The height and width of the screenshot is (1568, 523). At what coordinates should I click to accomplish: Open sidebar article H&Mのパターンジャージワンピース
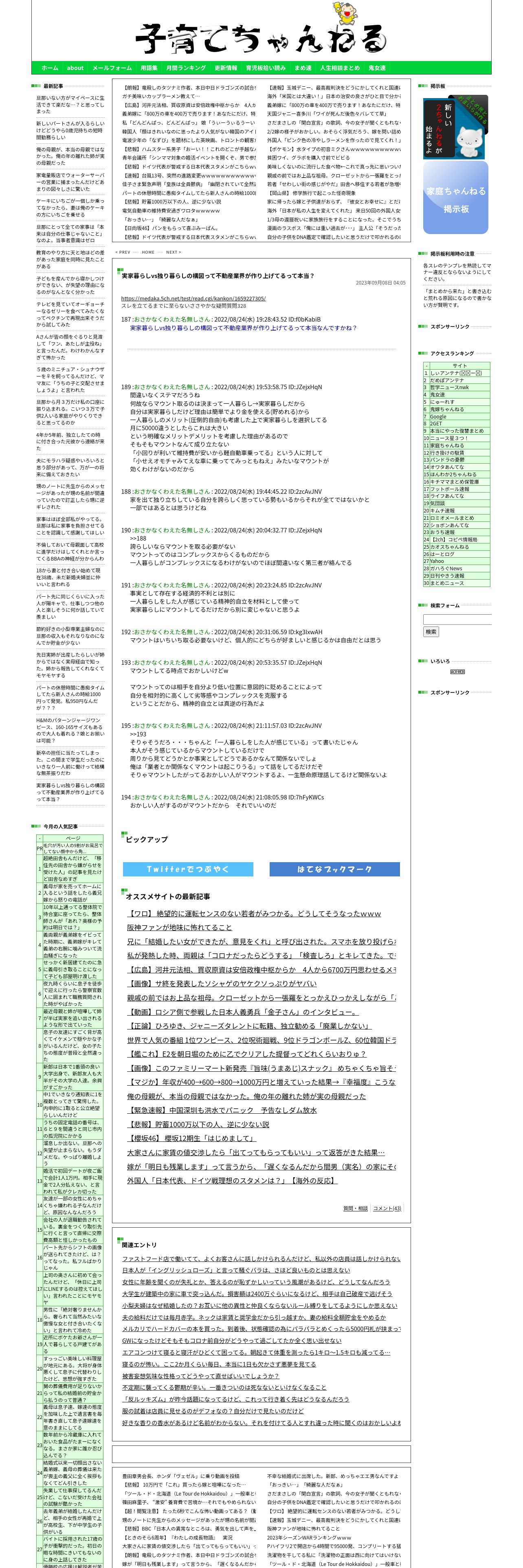coord(70,730)
